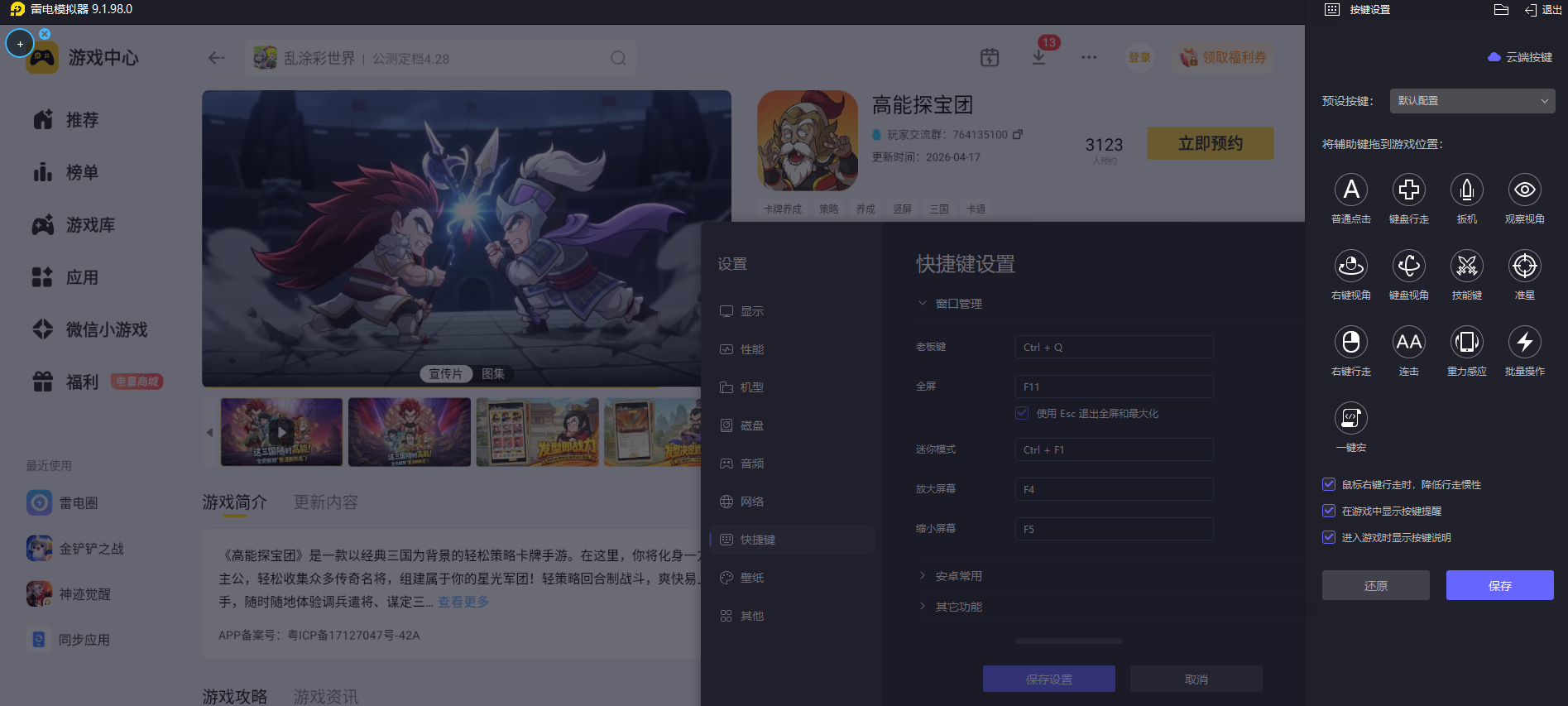Select the 重力感应 gravity sensor icon
The height and width of the screenshot is (706, 1568).
click(1467, 343)
